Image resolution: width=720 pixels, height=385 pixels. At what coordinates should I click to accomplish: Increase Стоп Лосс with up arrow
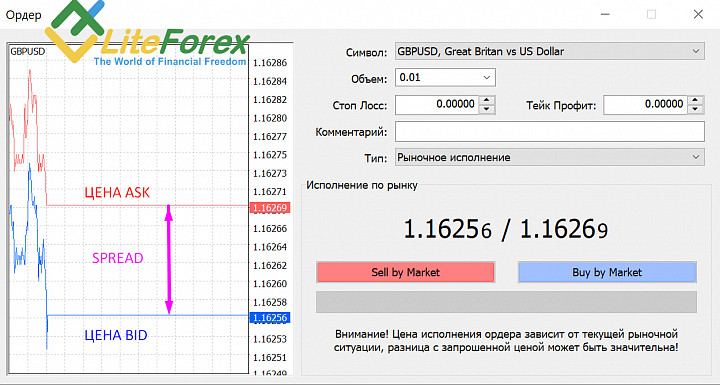coord(487,100)
